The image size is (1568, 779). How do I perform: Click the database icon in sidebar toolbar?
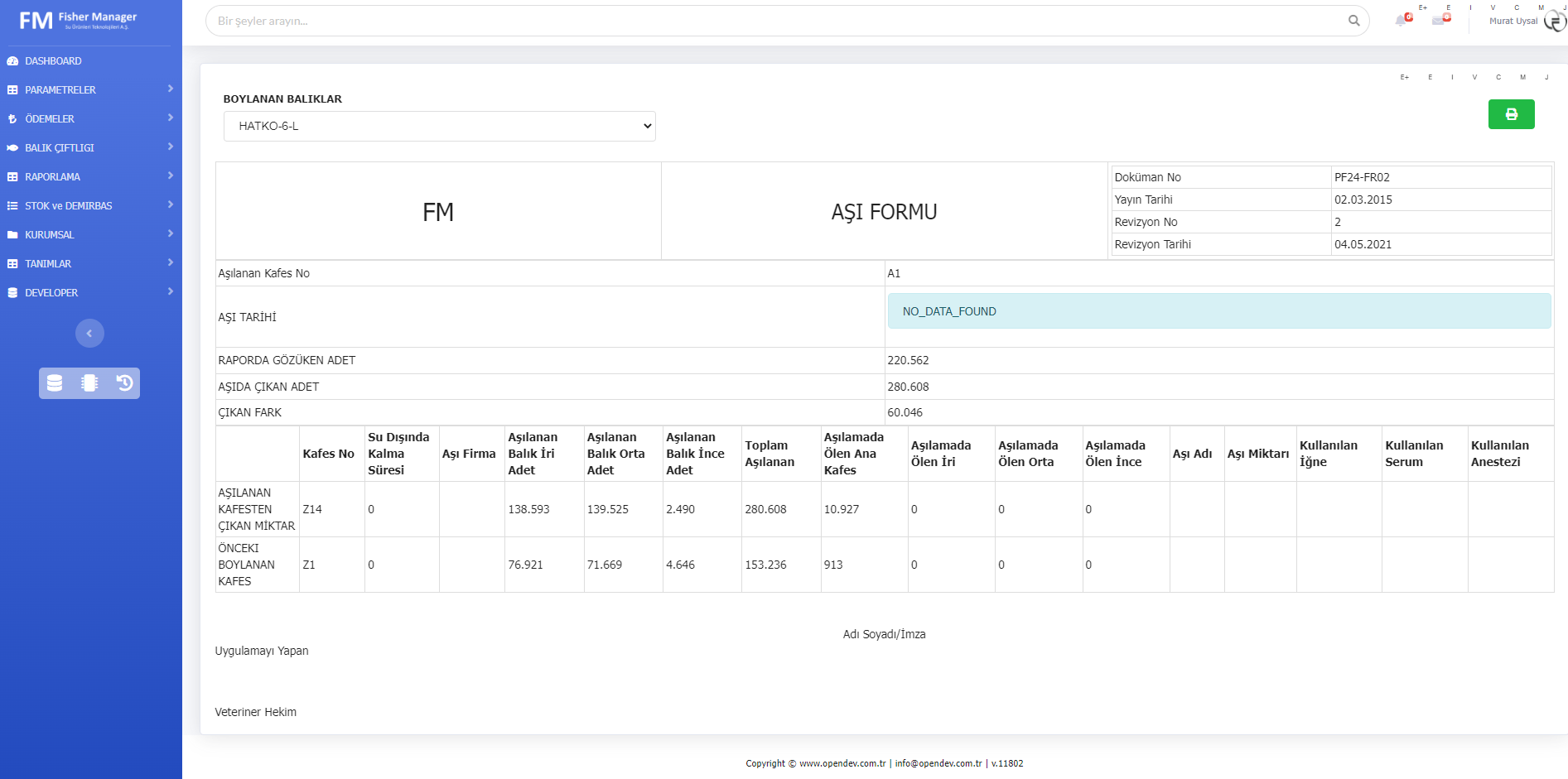tap(55, 383)
